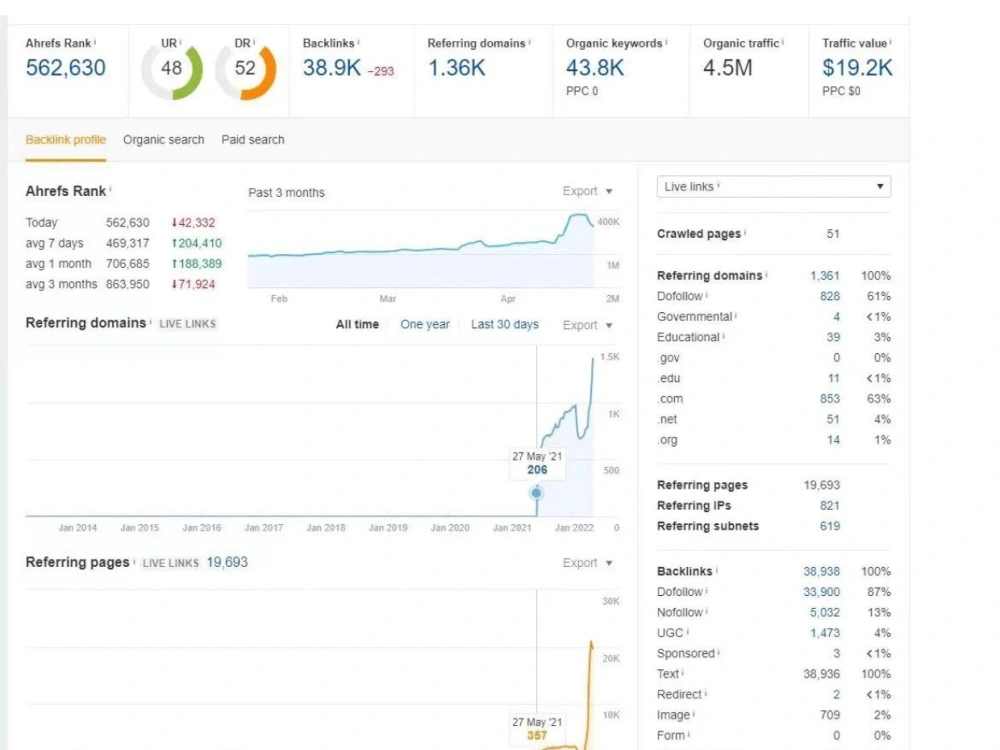
Task: Open the 33,900 Dofollow backlinks count
Action: click(821, 592)
